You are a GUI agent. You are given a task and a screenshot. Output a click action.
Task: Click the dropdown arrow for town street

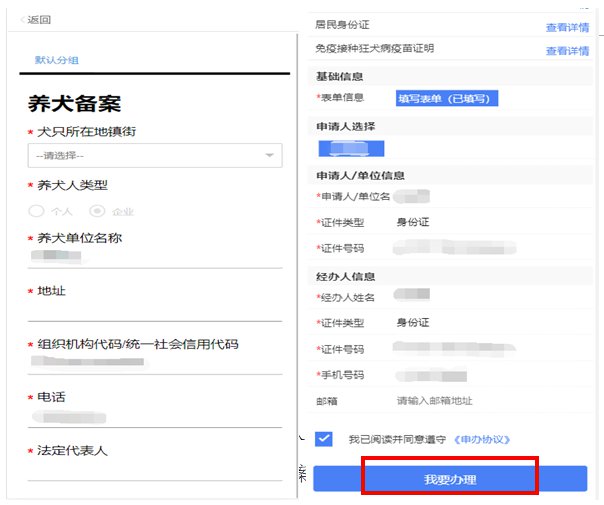269,156
